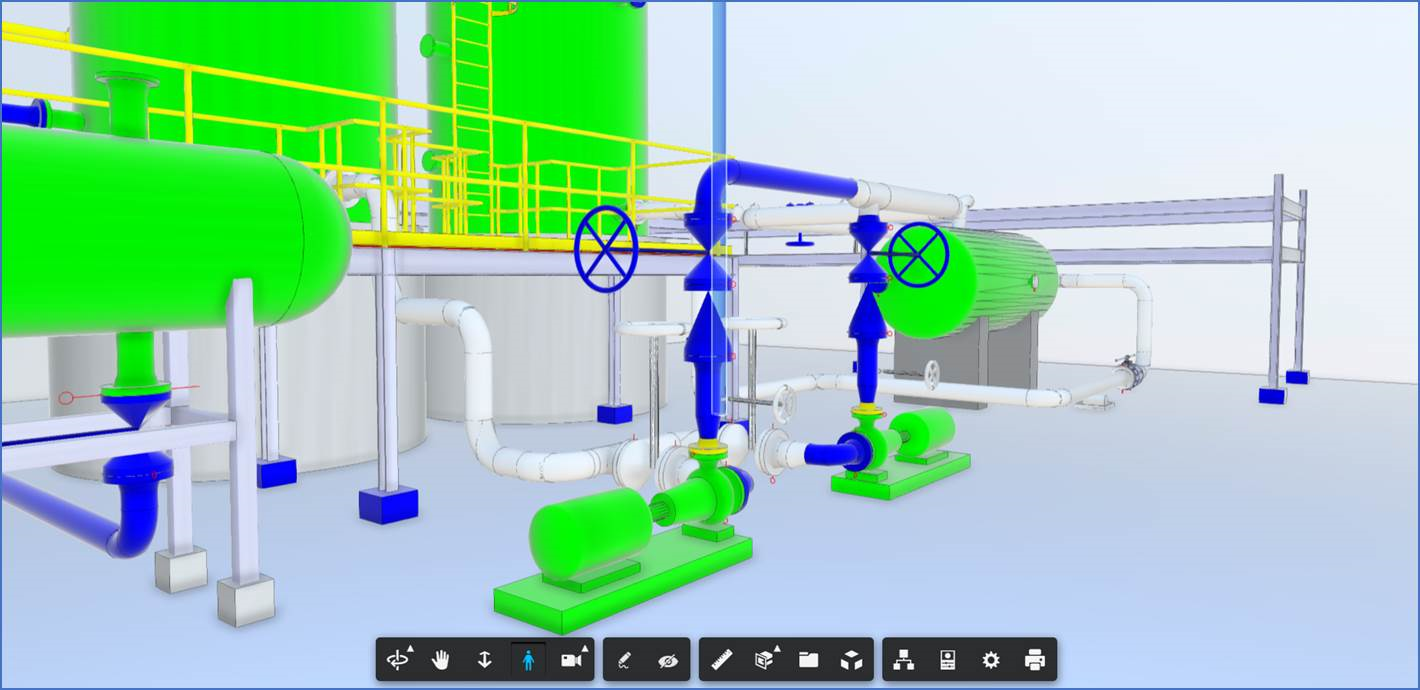
Task: Toggle the hide objects eye icon
Action: 668,660
